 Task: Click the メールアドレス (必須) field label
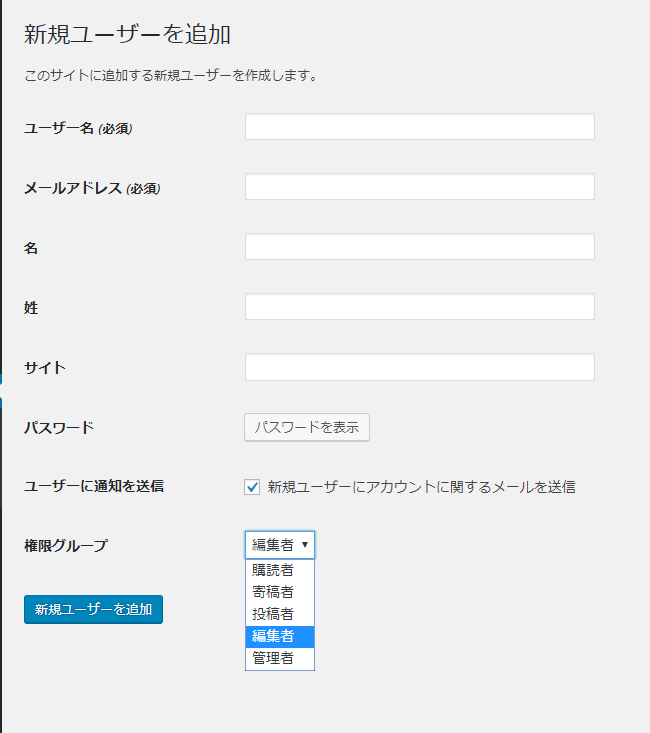point(92,188)
